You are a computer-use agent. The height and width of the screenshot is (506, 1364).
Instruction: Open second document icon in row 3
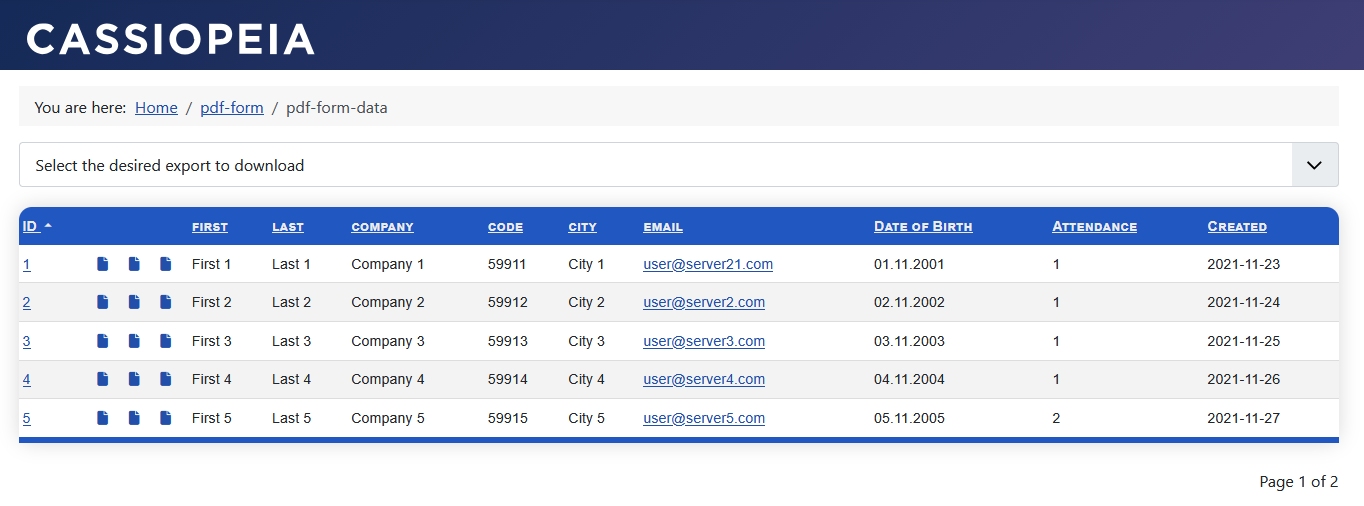pyautogui.click(x=134, y=341)
